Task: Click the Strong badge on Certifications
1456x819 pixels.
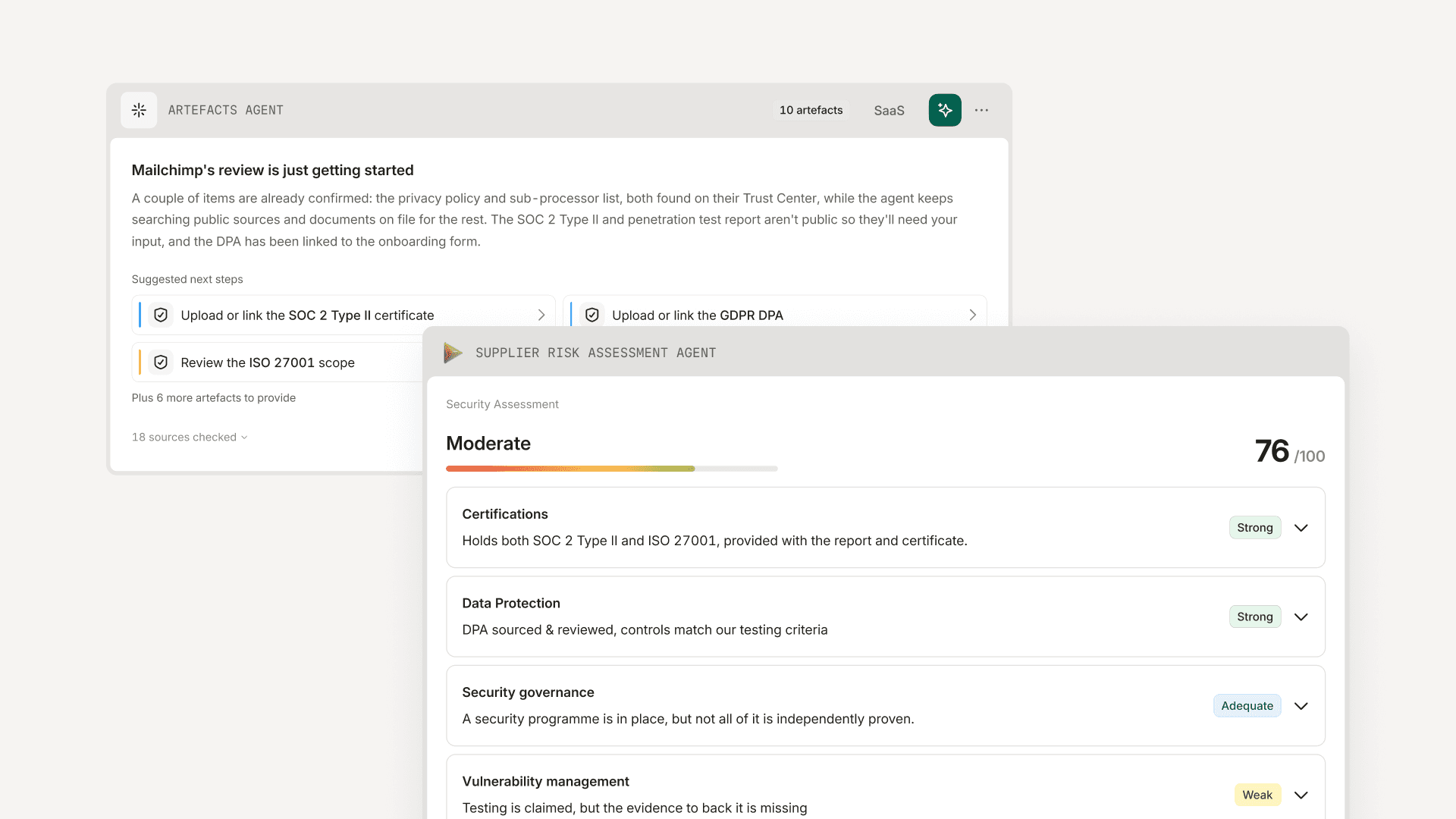Action: pyautogui.click(x=1255, y=528)
